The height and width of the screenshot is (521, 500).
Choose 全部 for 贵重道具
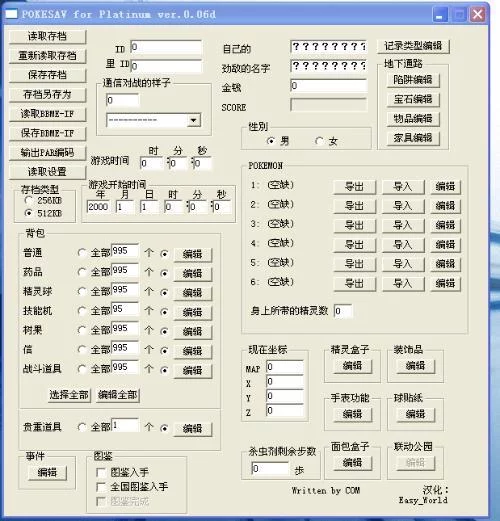click(x=82, y=427)
